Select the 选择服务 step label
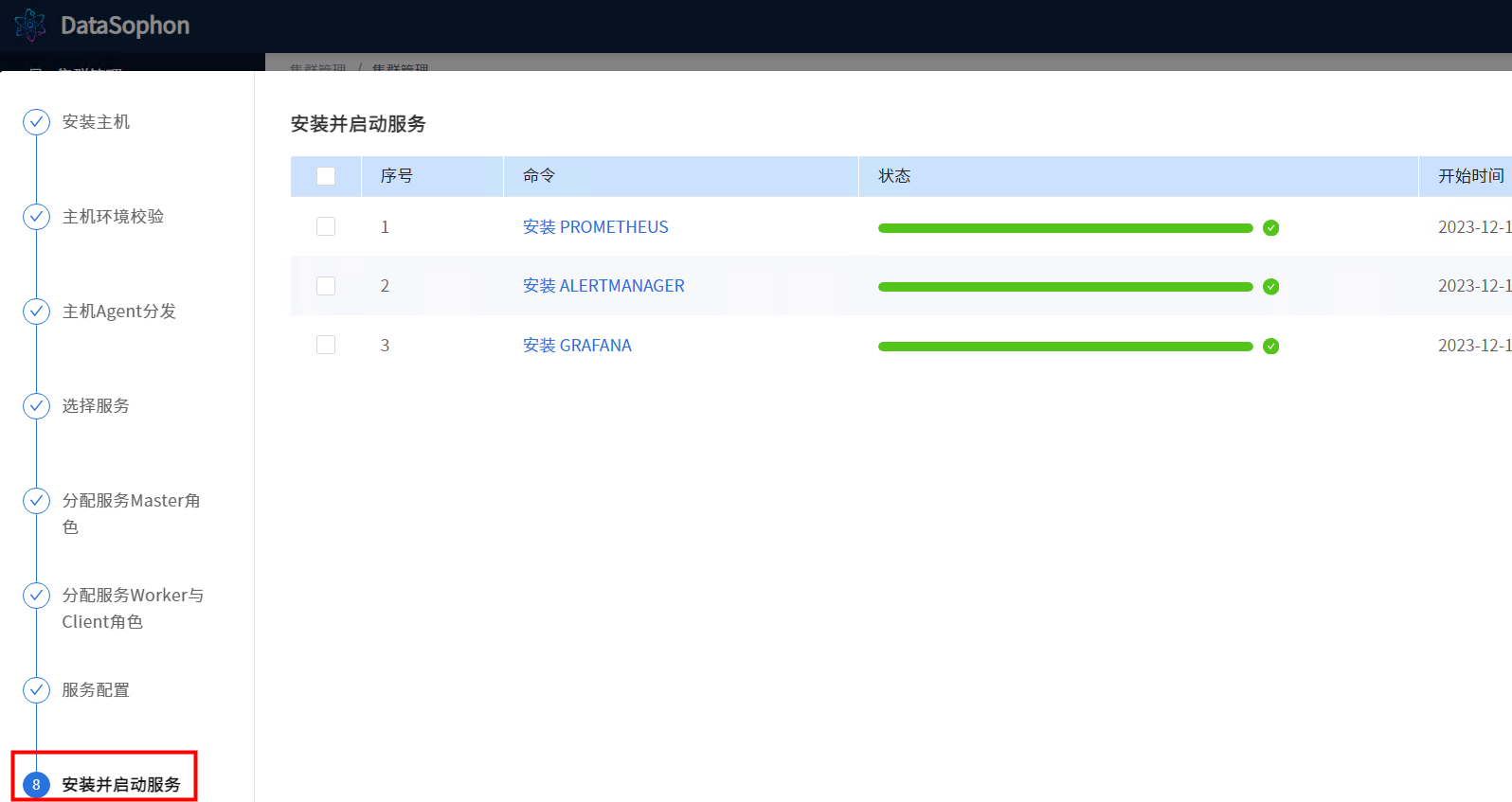The width and height of the screenshot is (1512, 802). point(96,406)
